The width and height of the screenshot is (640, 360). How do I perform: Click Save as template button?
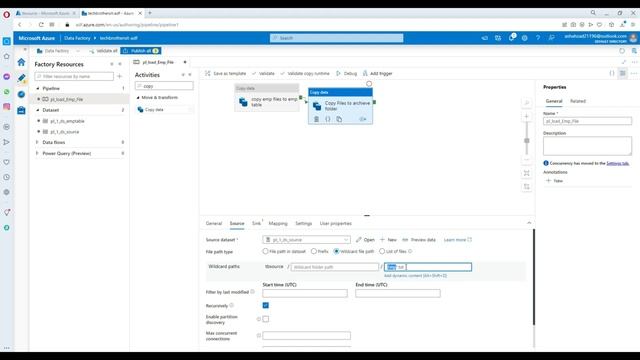pos(226,73)
